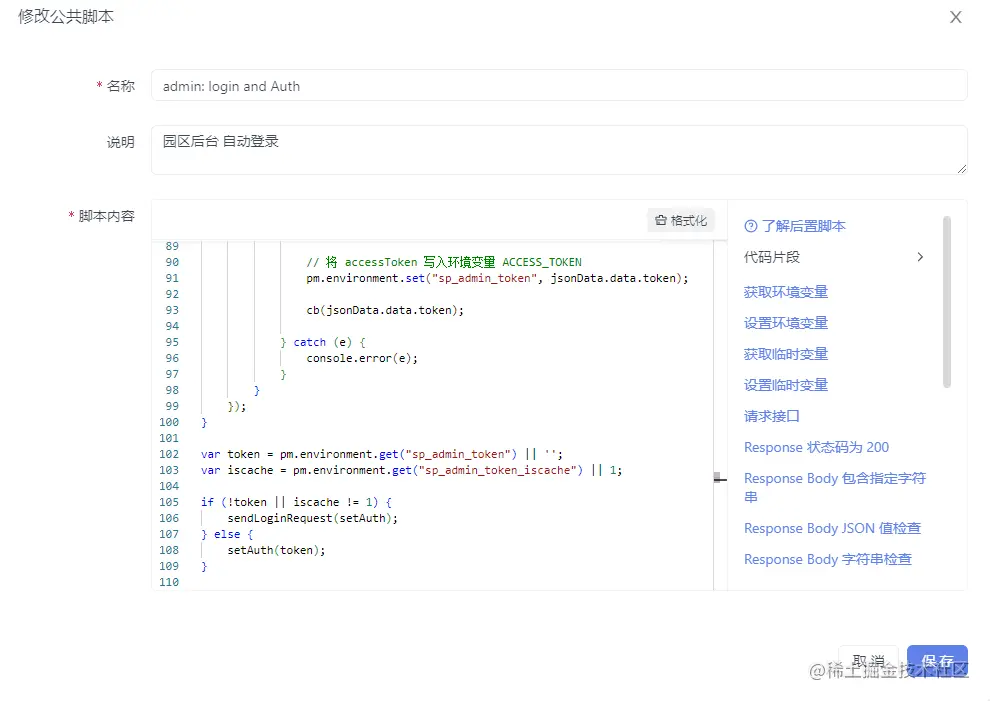Click the 说明 textarea
The width and height of the screenshot is (990, 701).
coord(559,150)
